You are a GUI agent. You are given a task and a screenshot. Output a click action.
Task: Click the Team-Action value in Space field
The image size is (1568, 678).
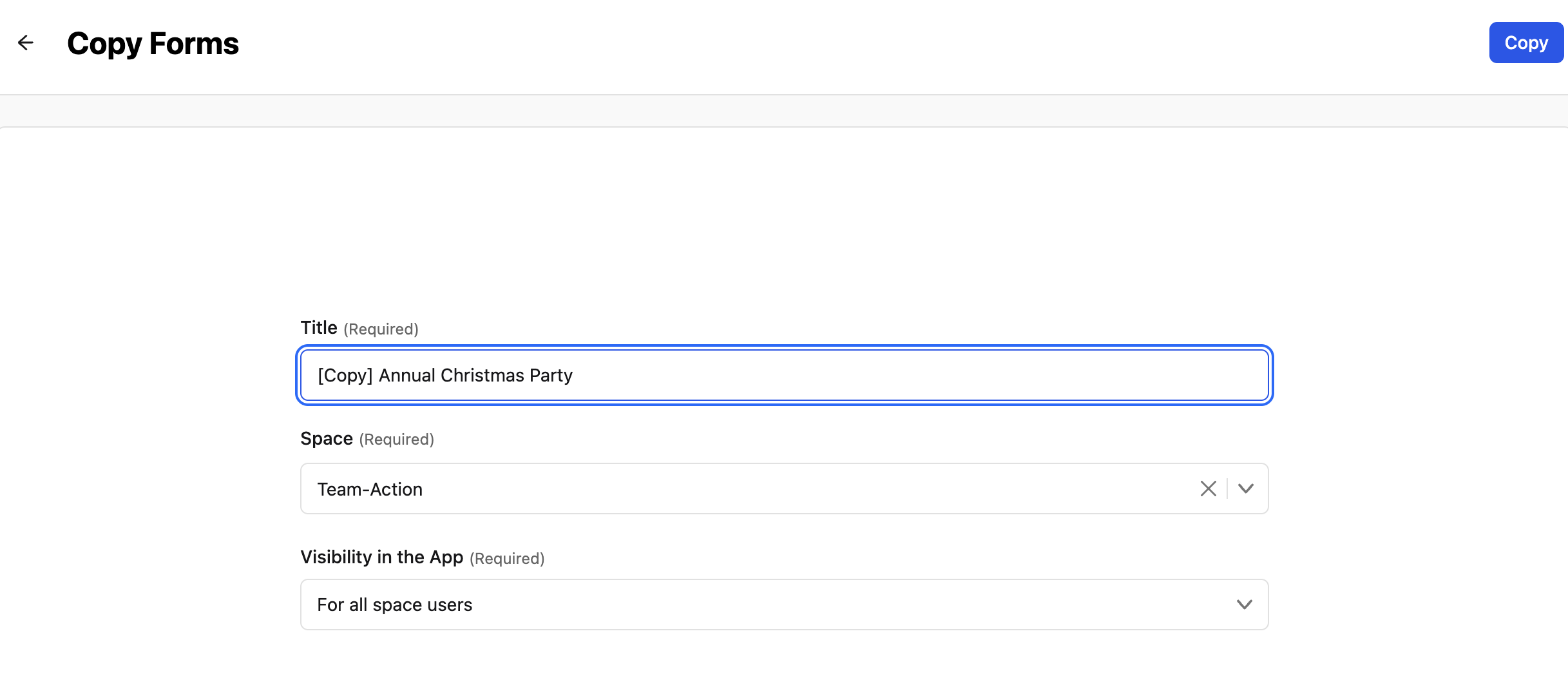pos(370,489)
